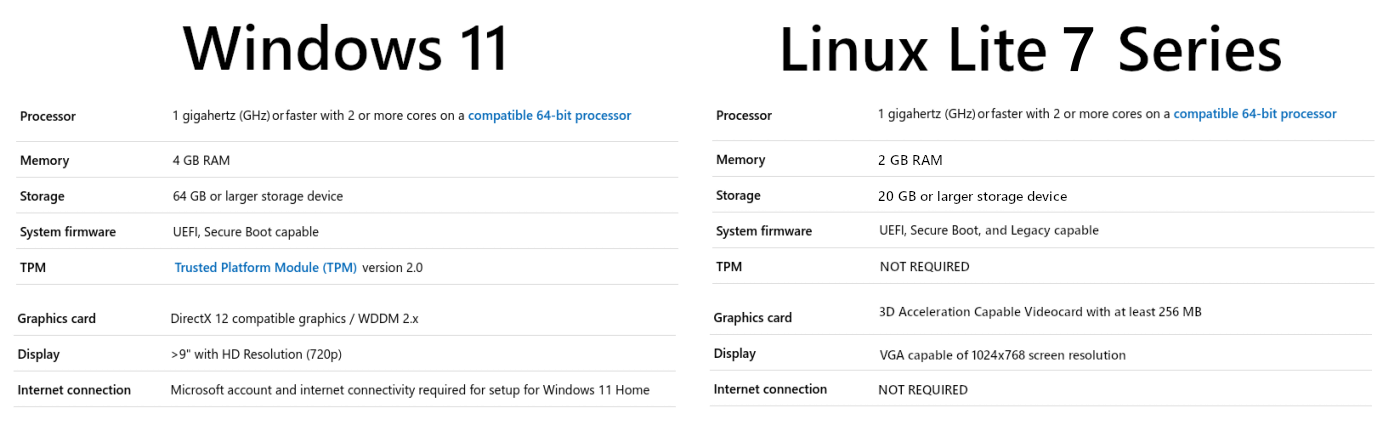1394x425 pixels.
Task: Follow the Trusted Platform Module (TPM) link
Action: (265, 268)
